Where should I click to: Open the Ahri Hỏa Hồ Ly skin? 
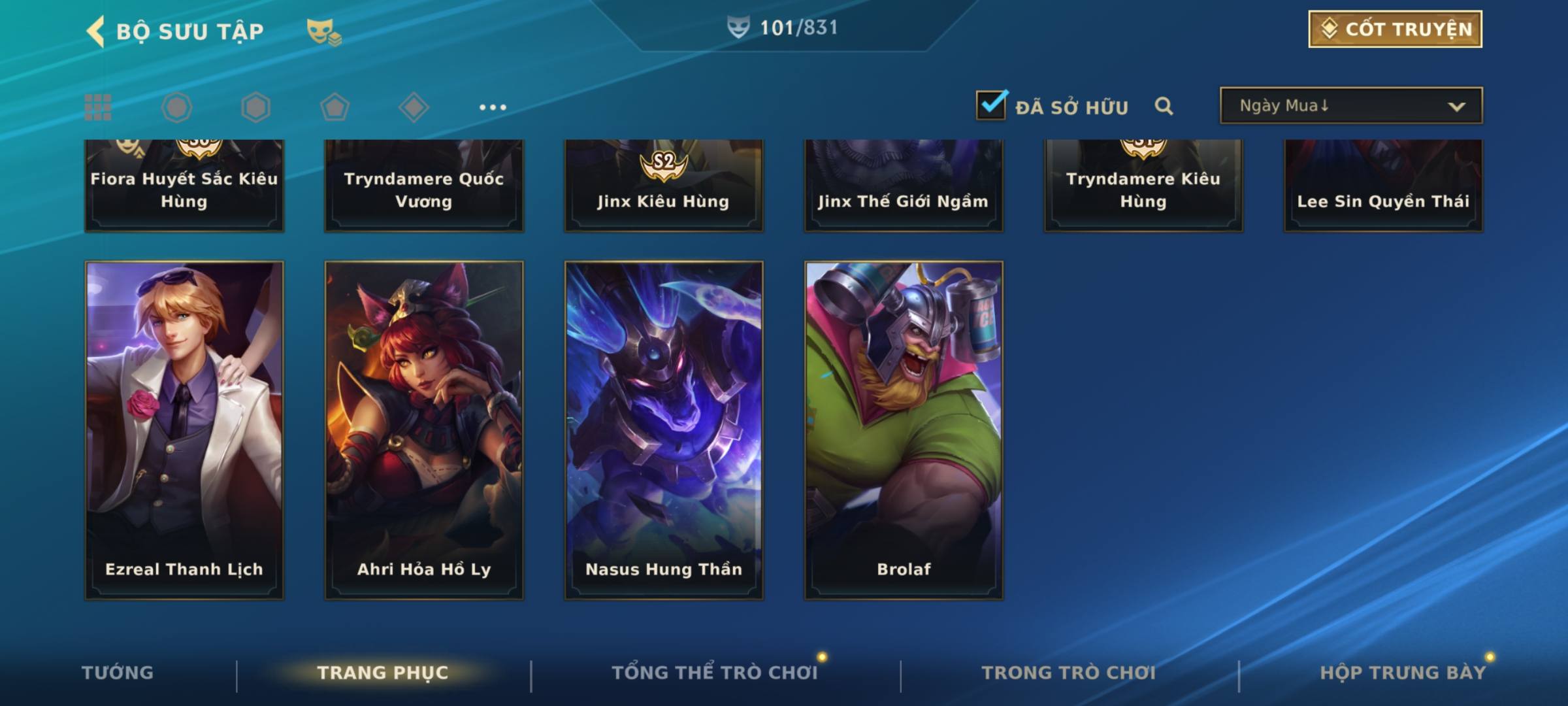pos(424,430)
